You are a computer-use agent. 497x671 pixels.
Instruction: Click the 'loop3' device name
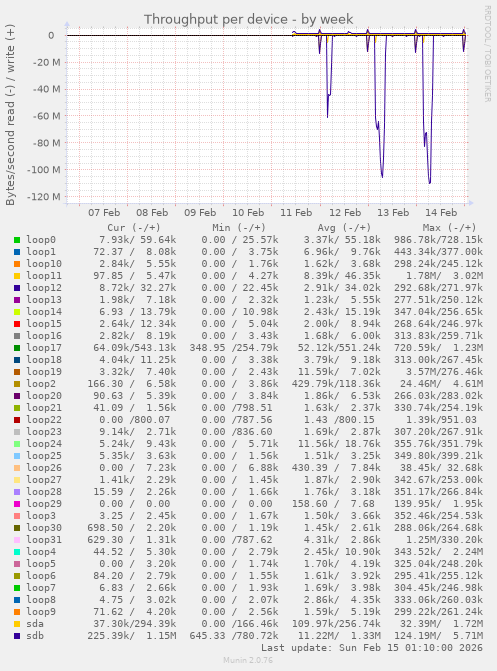pos(41,516)
